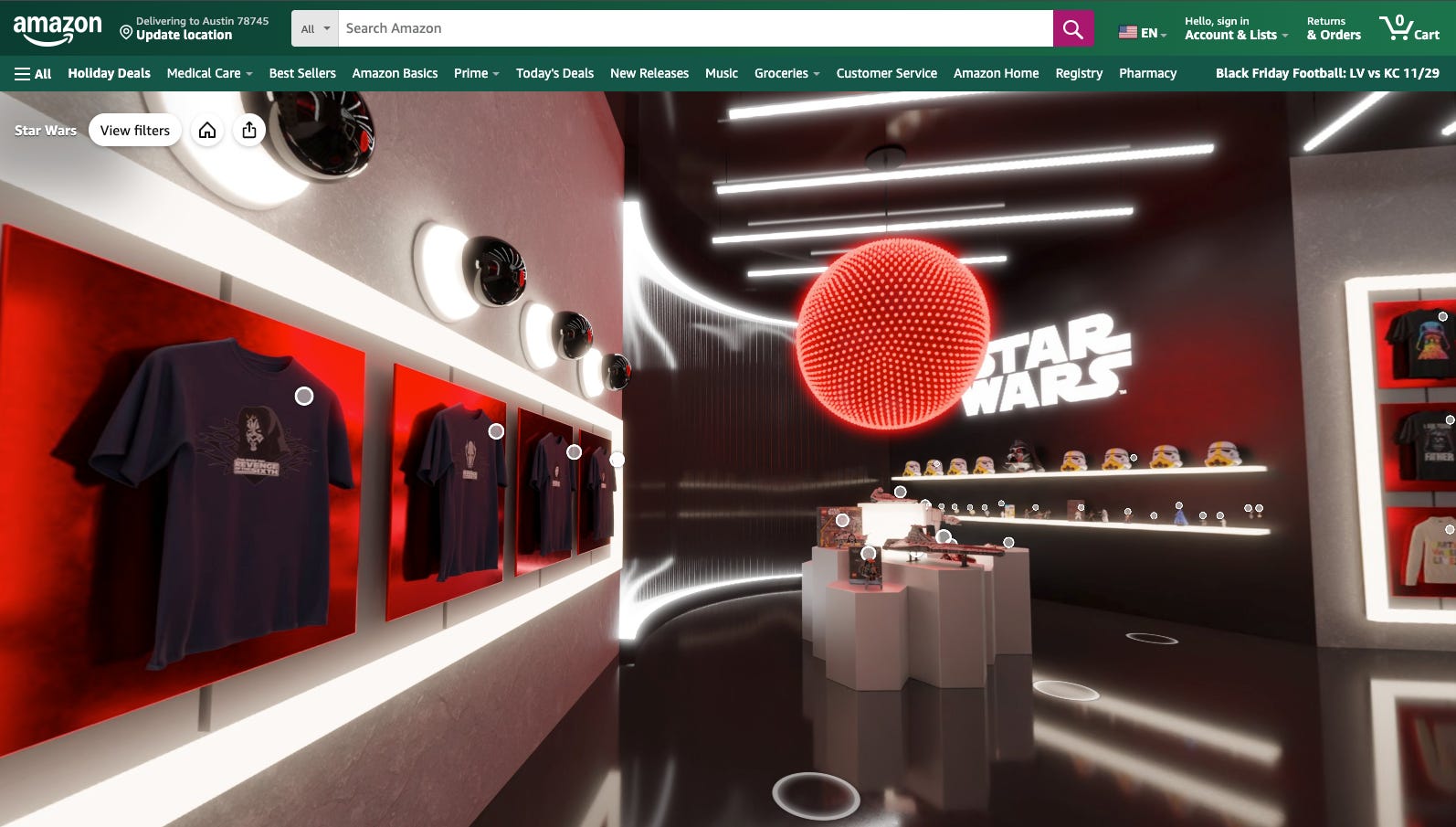Image resolution: width=1456 pixels, height=827 pixels.
Task: Click the Search Amazon input field
Action: coord(695,28)
